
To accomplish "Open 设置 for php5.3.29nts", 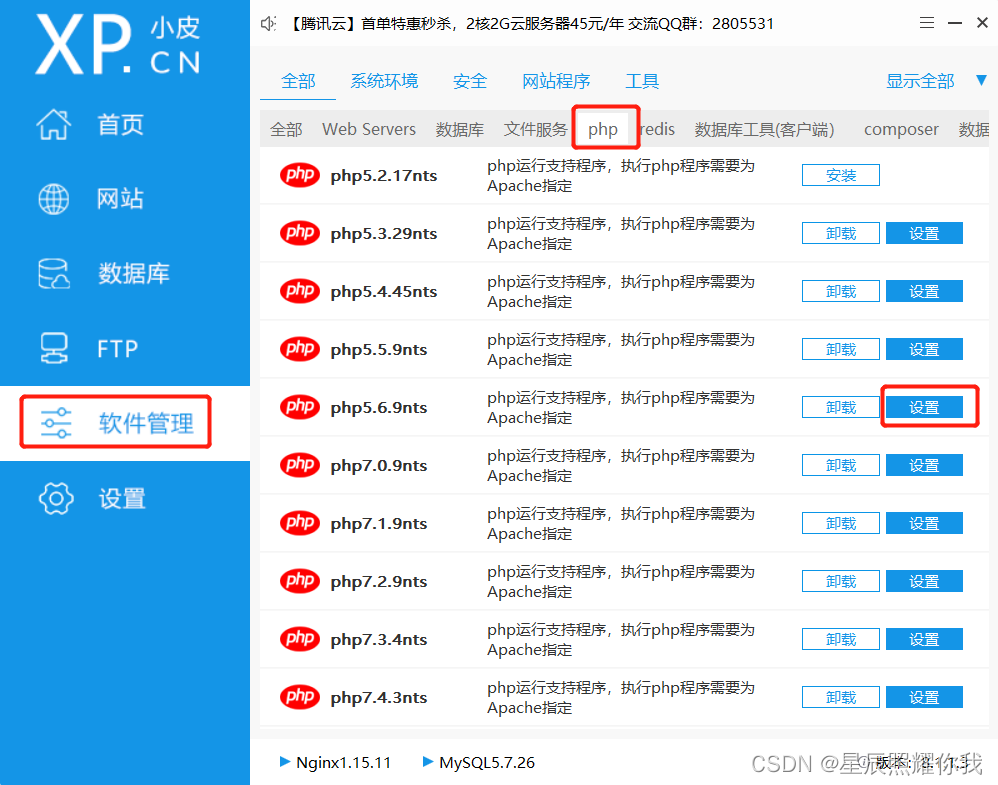I will (924, 233).
